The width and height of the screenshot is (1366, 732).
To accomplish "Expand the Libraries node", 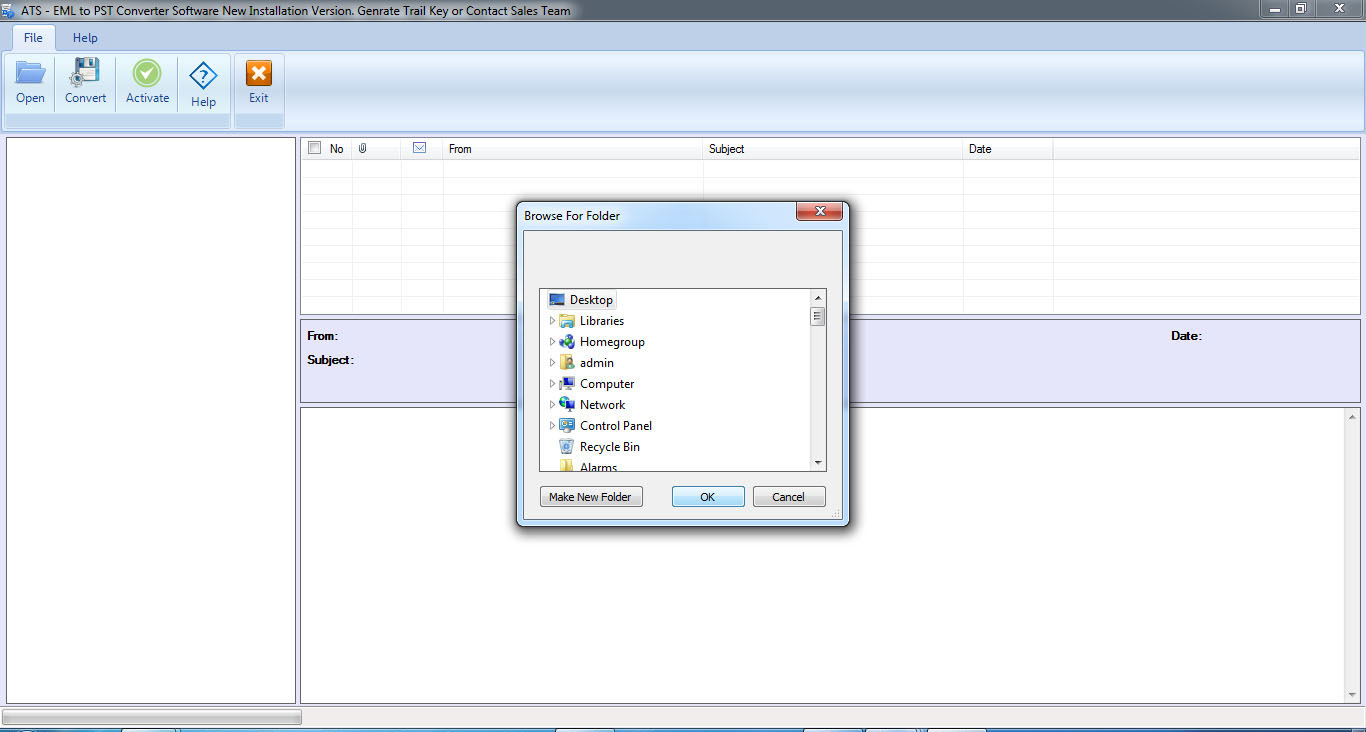I will (552, 321).
